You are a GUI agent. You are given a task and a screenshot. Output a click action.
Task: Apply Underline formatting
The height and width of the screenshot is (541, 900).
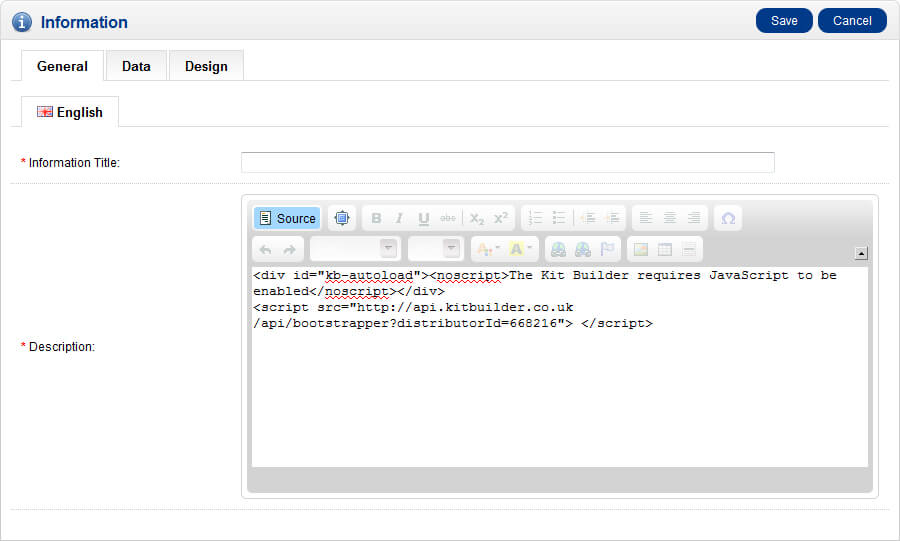point(424,218)
